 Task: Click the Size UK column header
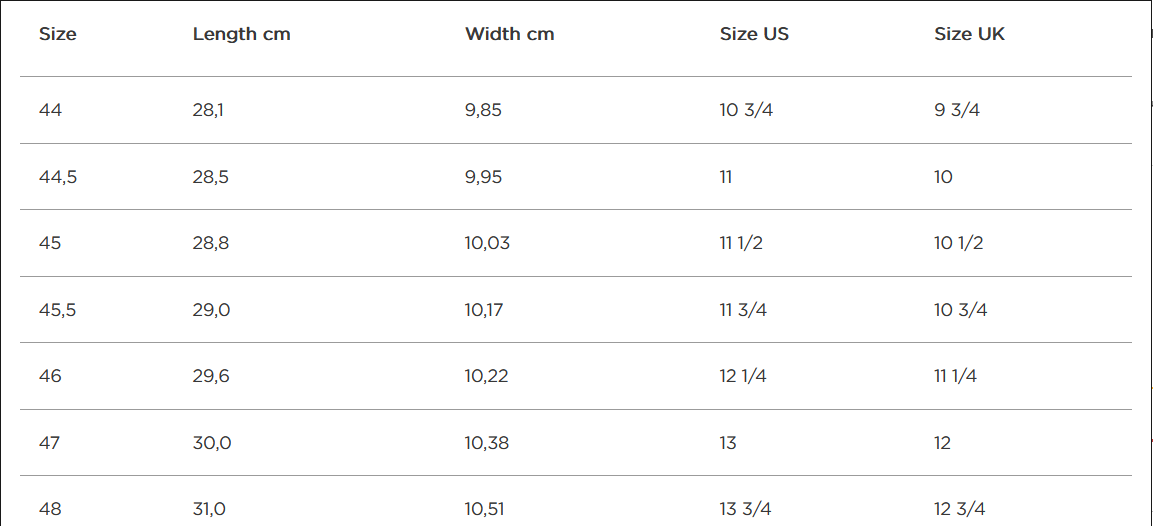[969, 34]
